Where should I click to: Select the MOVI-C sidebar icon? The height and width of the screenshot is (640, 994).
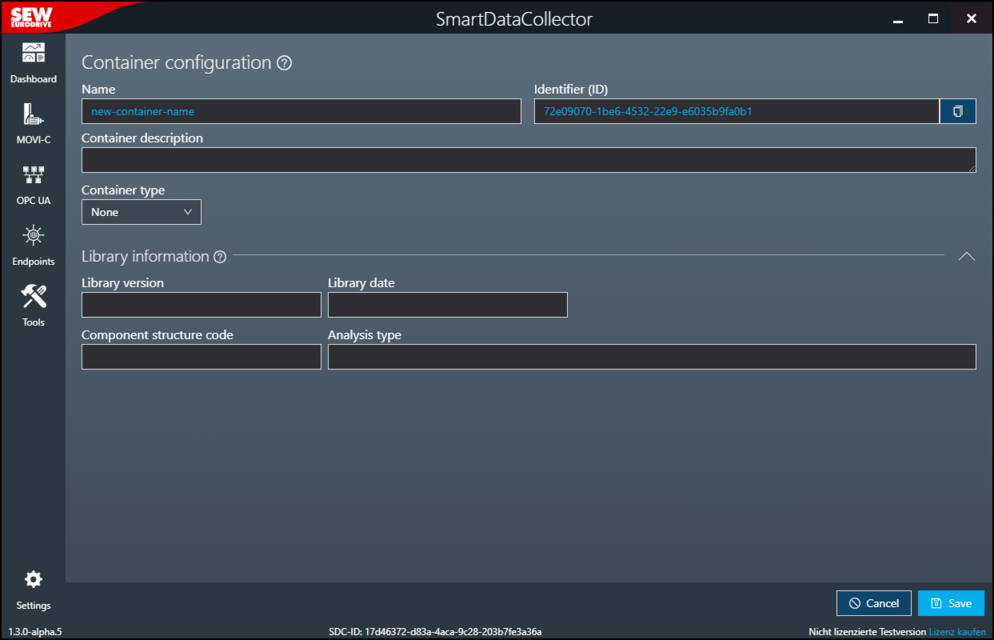click(x=33, y=124)
